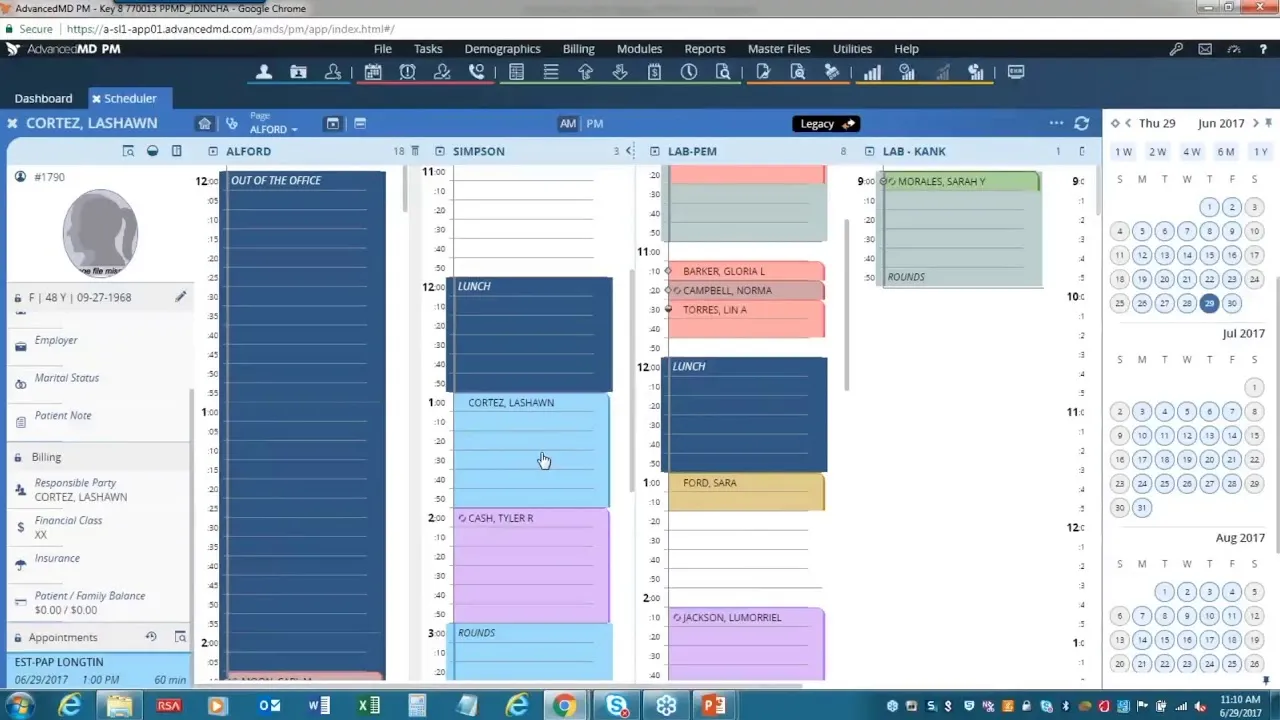Open the charge slip dollar icon in toolbar
This screenshot has width=1280, height=720.
[x=653, y=71]
